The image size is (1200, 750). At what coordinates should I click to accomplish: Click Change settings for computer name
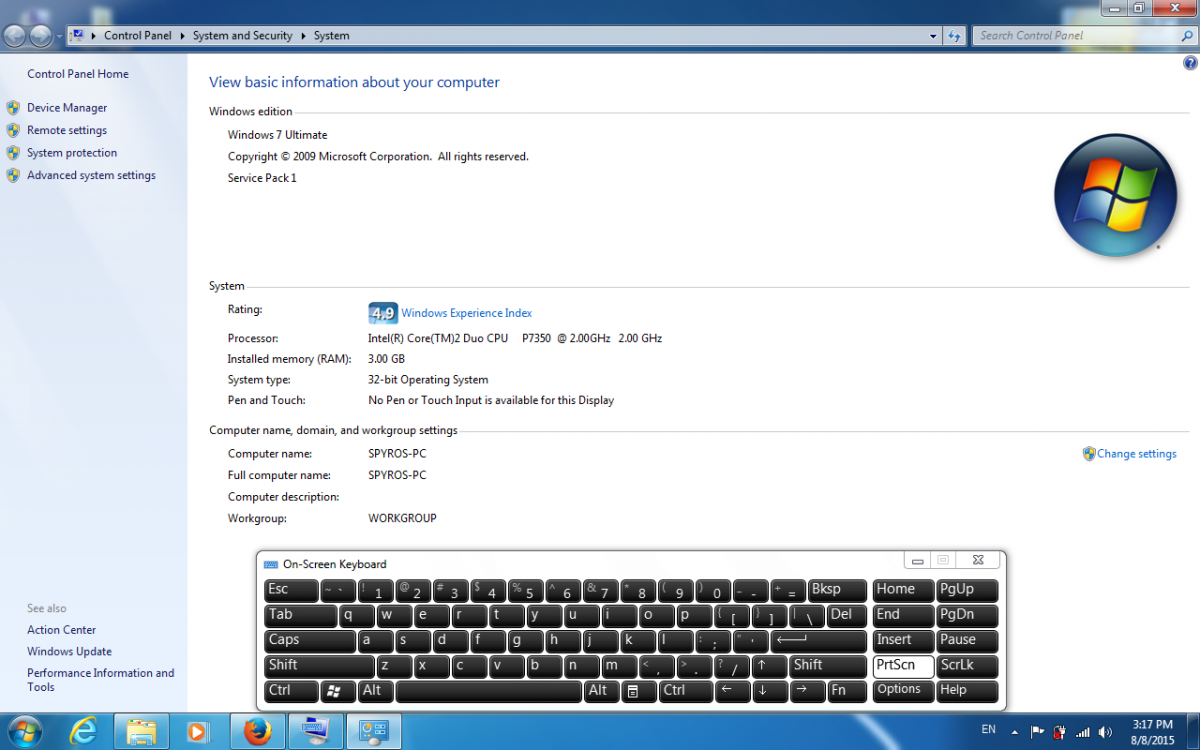pyautogui.click(x=1137, y=454)
